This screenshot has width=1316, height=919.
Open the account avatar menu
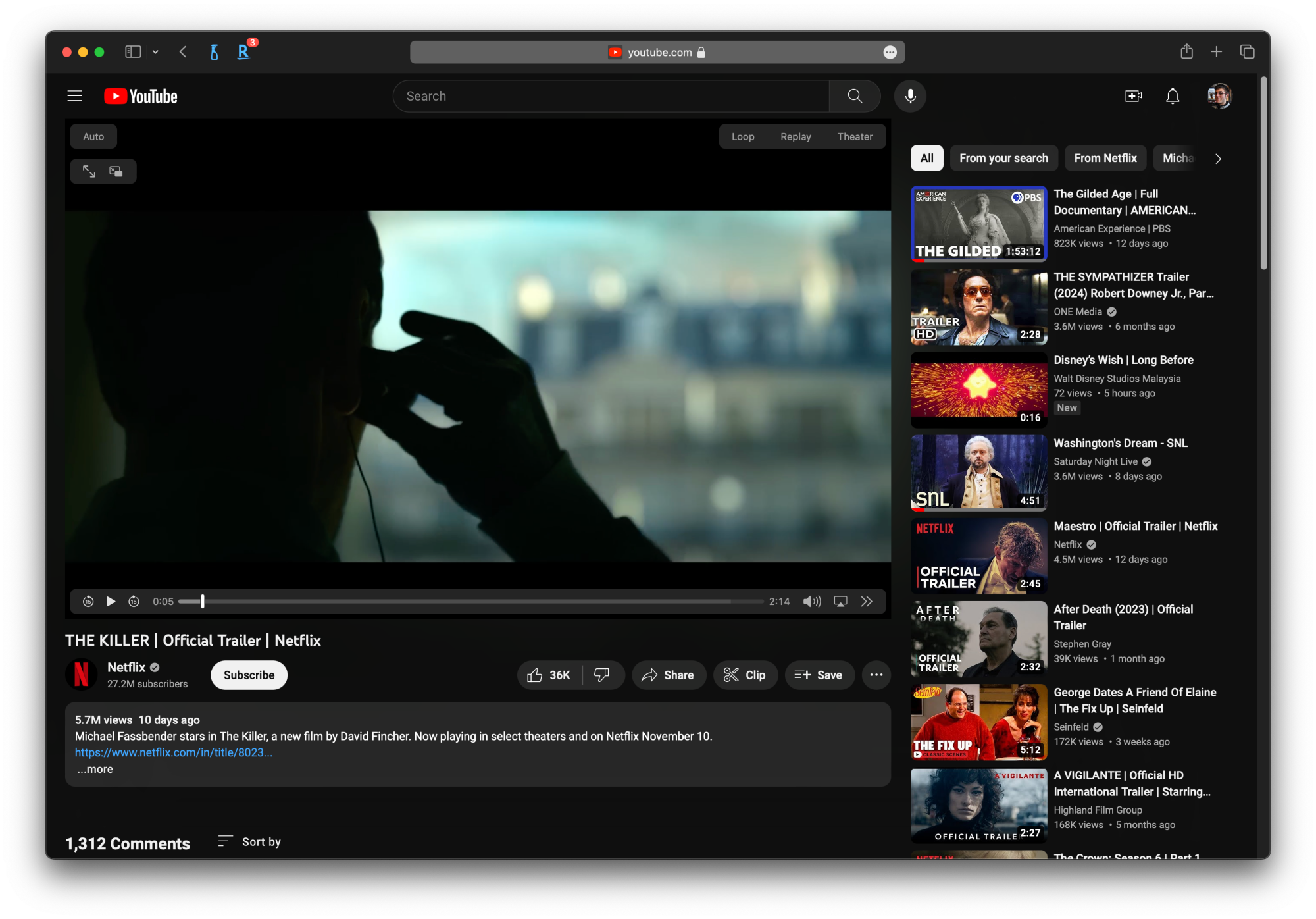click(1219, 96)
